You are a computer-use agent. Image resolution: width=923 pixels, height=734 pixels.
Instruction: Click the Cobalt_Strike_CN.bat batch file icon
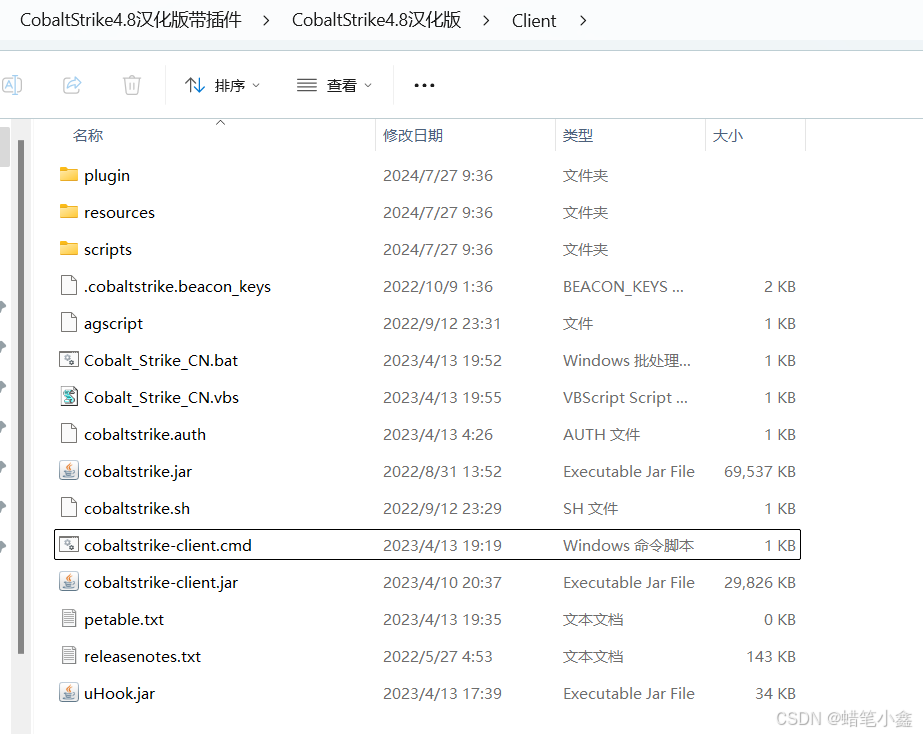(x=69, y=360)
